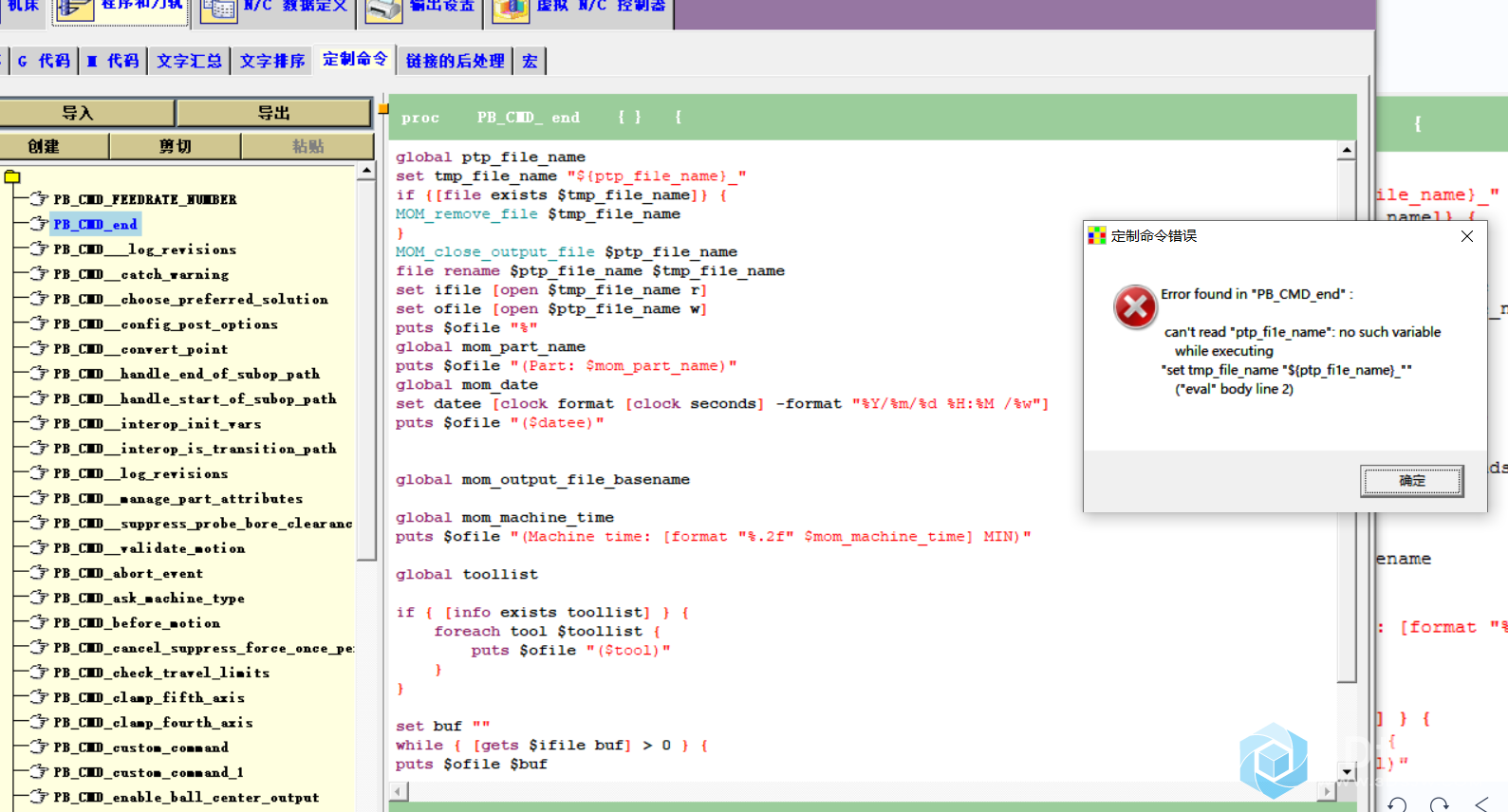Screen dimensions: 1508x812
Task: Click the app icon in the 定制命令错误 title bar
Action: 1097,235
